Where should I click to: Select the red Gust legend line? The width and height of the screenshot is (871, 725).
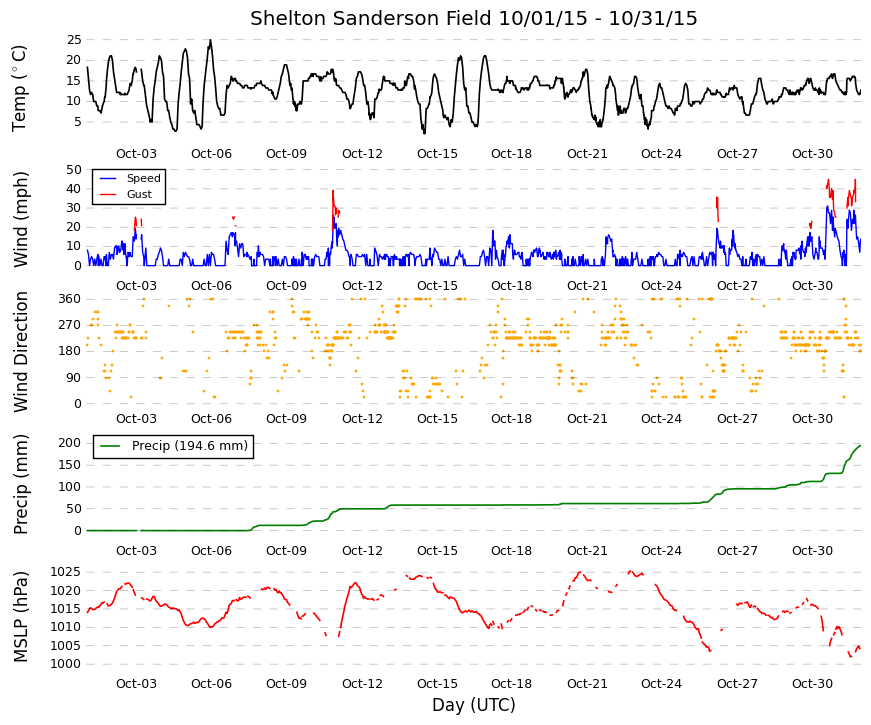click(108, 194)
